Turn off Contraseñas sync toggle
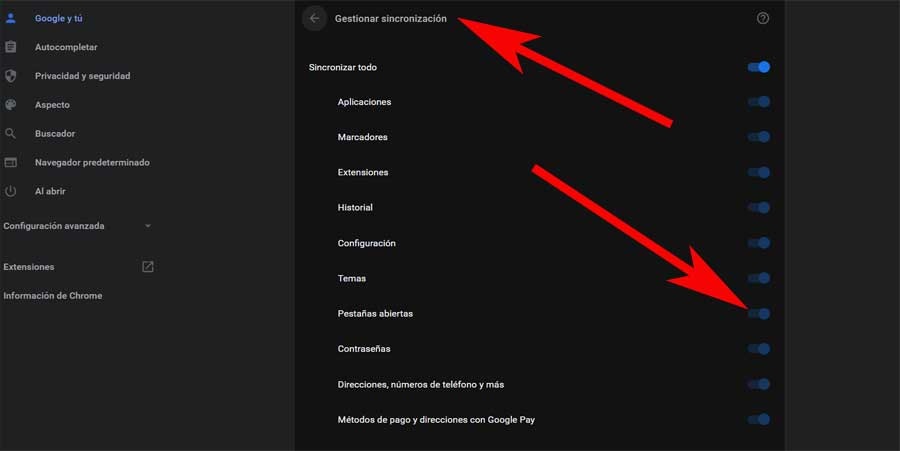The image size is (900, 451). 758,349
